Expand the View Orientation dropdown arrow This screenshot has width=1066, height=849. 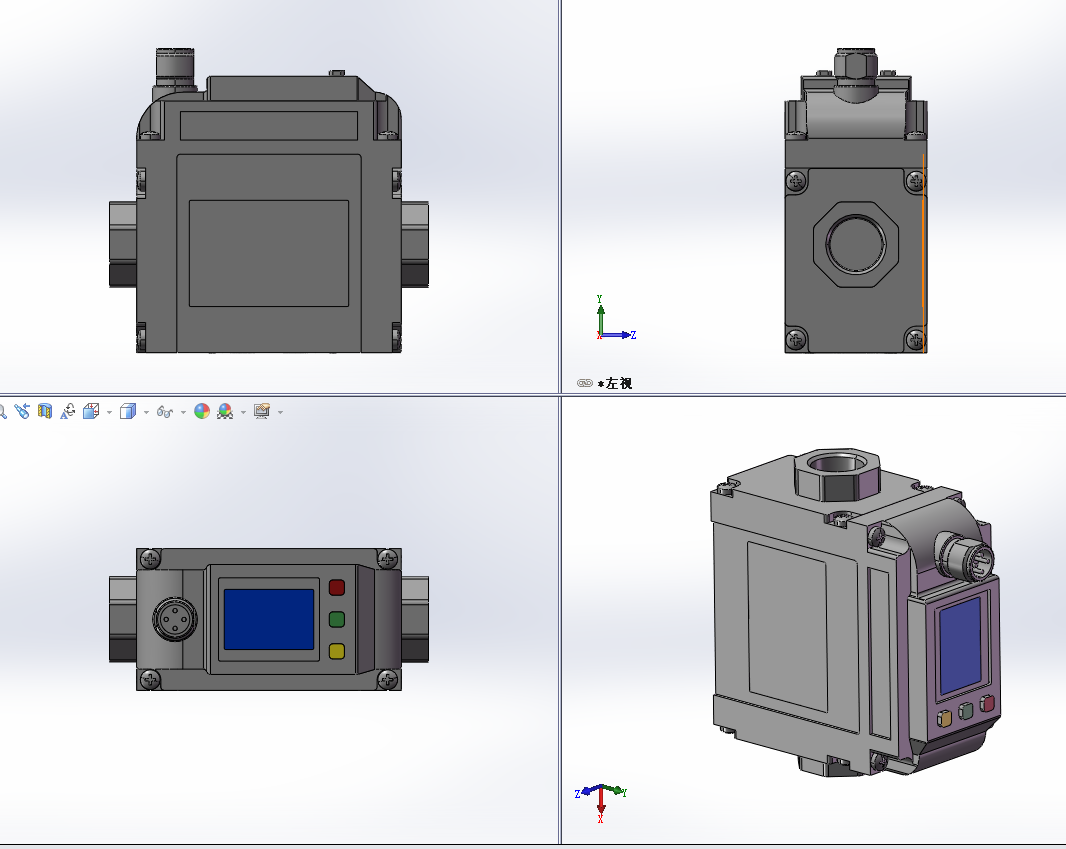[x=109, y=412]
